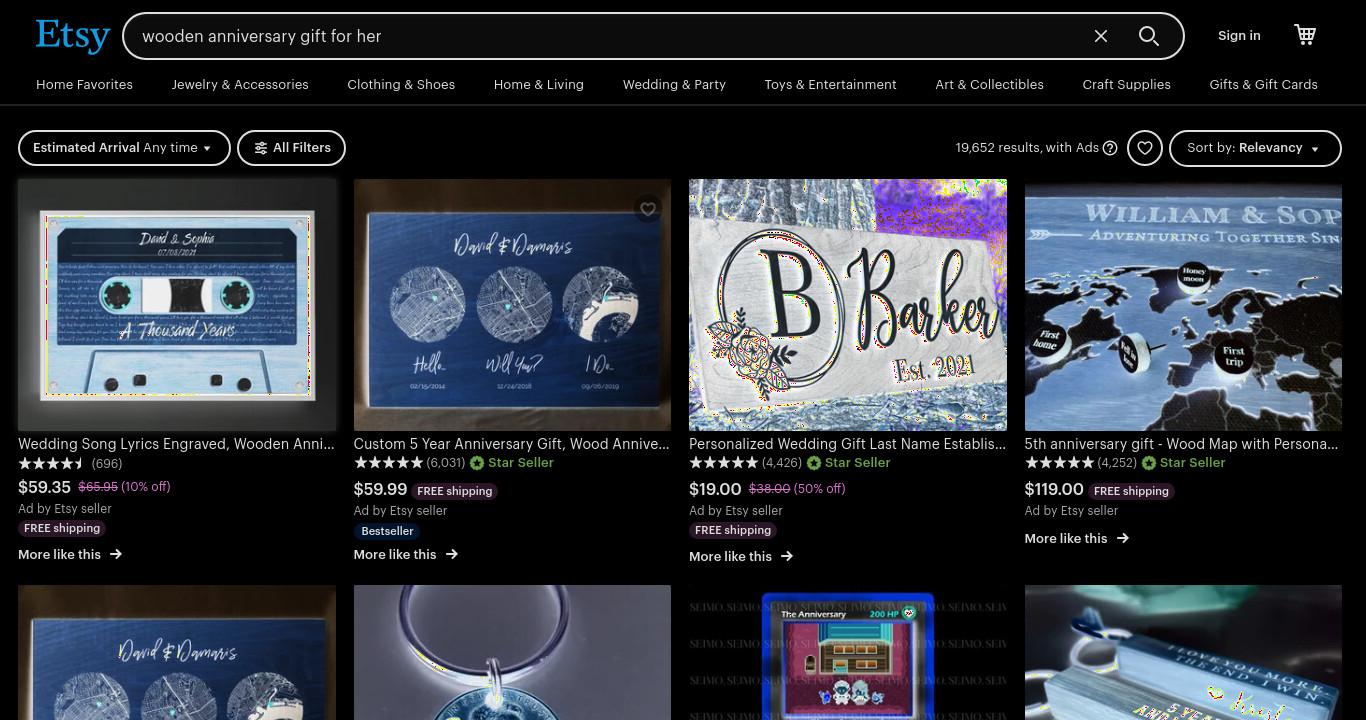1366x720 pixels.
Task: Open the Etsy home logo
Action: coord(72,36)
